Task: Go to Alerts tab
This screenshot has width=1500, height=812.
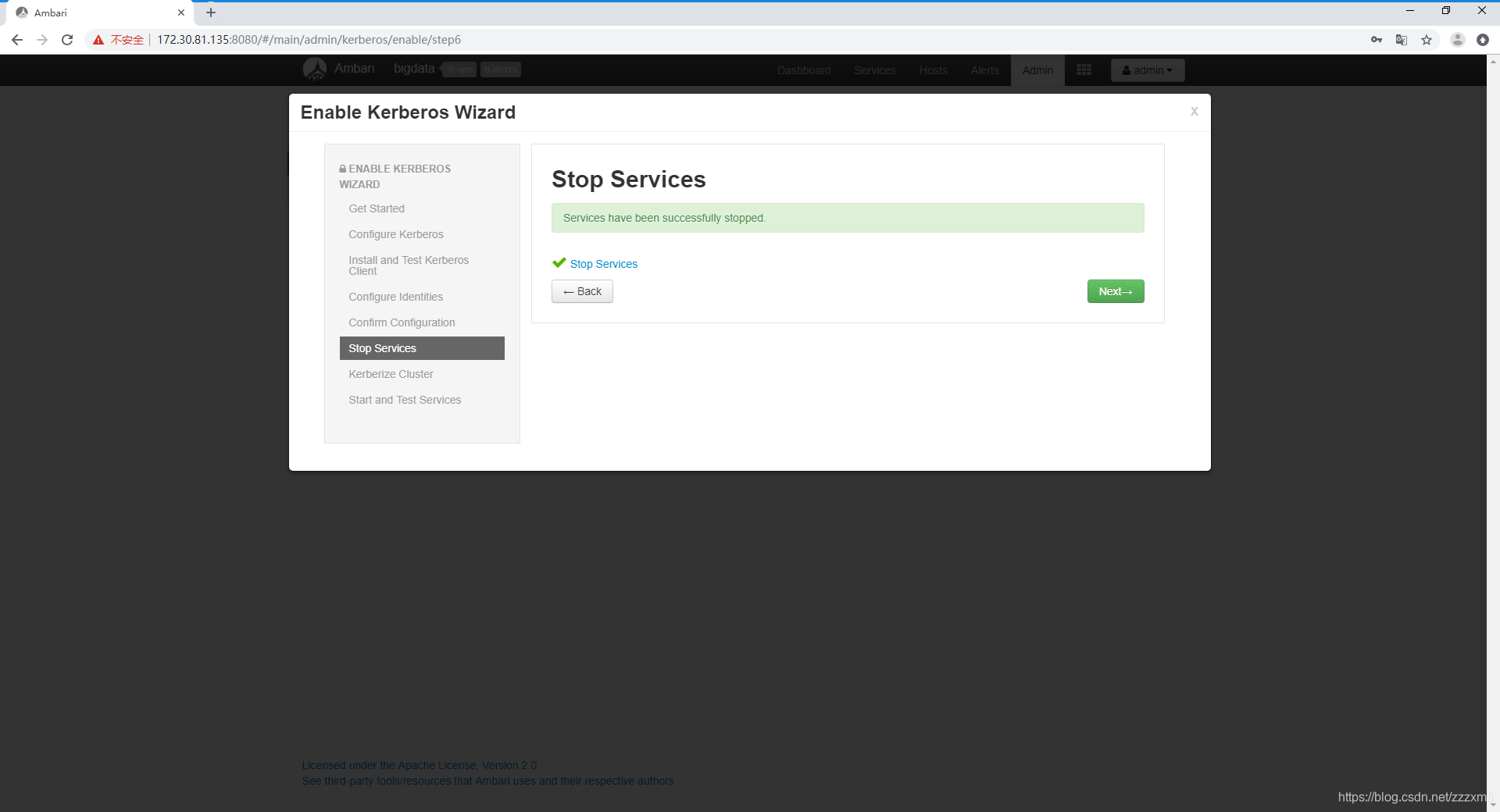Action: [x=985, y=70]
